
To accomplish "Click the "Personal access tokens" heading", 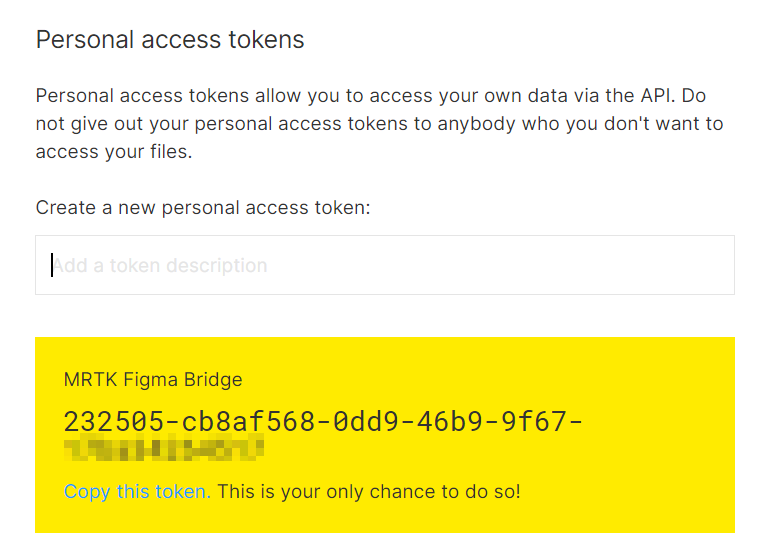I will [x=170, y=40].
